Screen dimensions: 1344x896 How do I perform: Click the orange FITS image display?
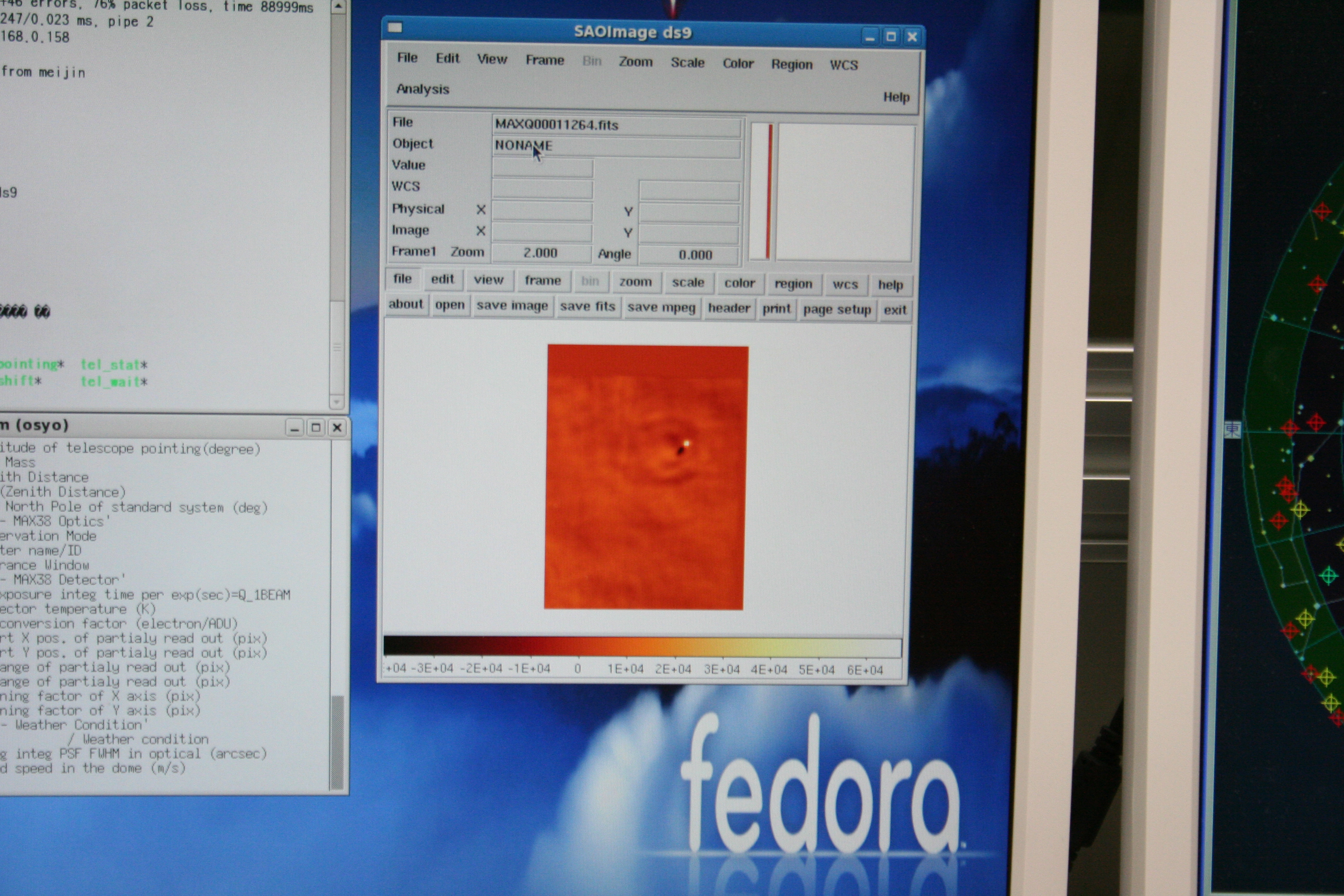click(x=646, y=477)
